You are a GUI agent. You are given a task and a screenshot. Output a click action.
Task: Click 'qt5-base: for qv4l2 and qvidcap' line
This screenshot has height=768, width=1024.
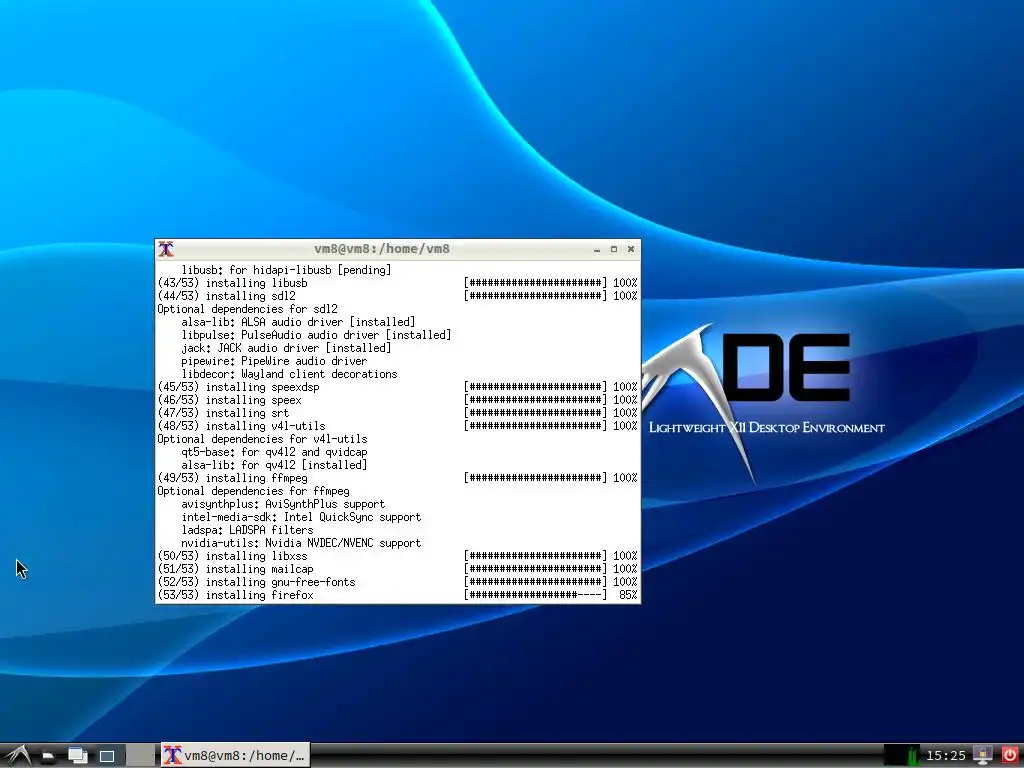tap(274, 452)
